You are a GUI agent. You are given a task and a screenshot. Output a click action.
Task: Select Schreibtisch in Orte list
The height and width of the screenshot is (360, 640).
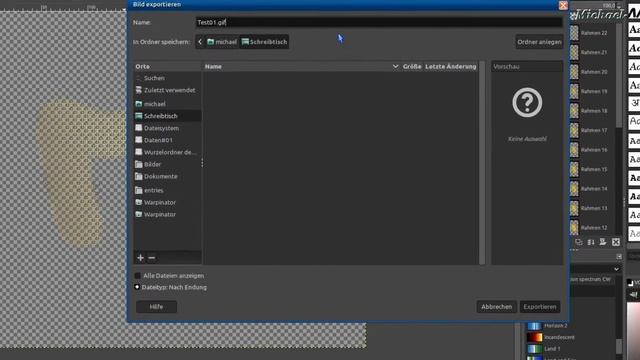[x=167, y=116]
